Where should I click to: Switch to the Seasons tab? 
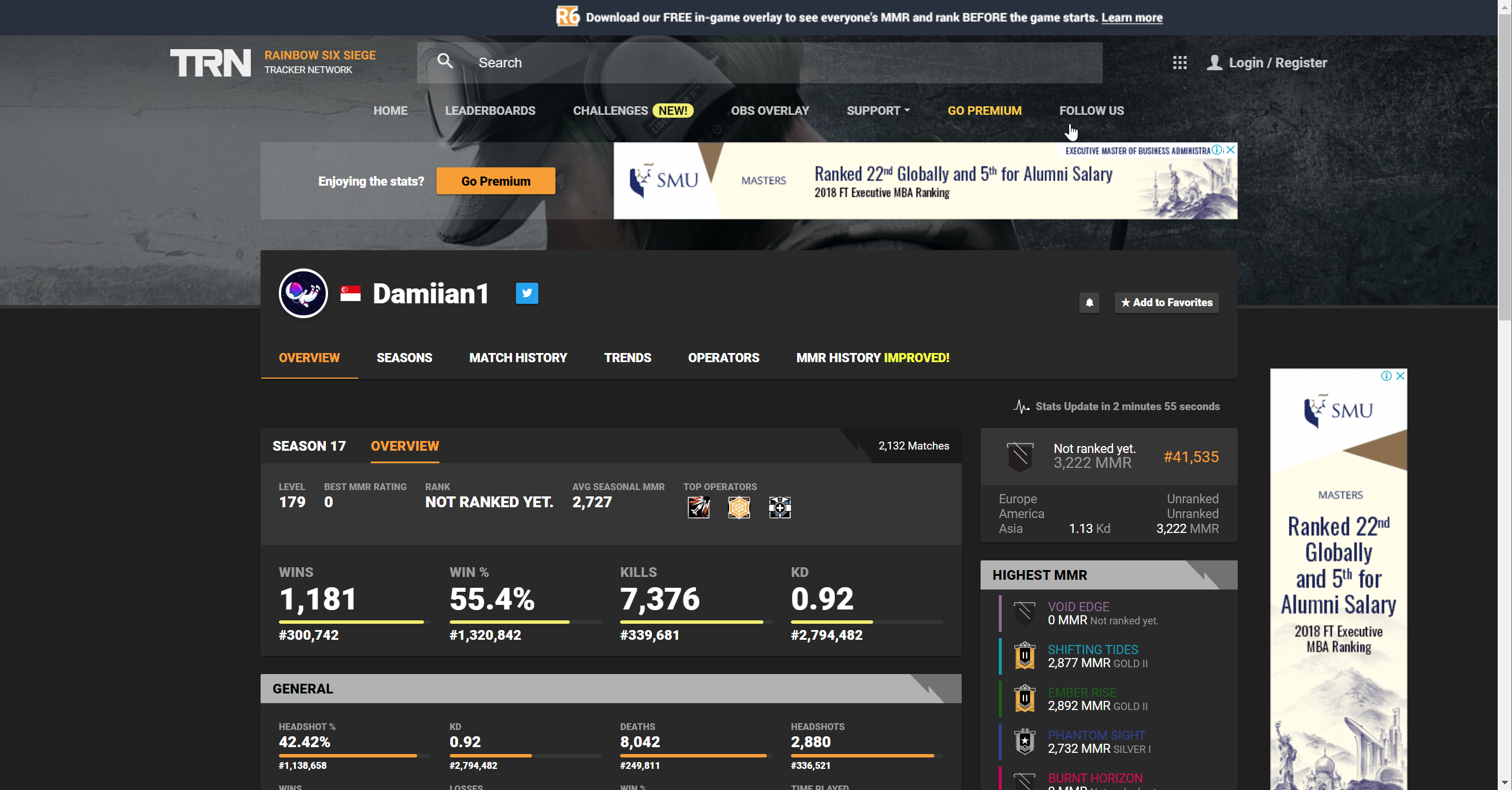404,358
